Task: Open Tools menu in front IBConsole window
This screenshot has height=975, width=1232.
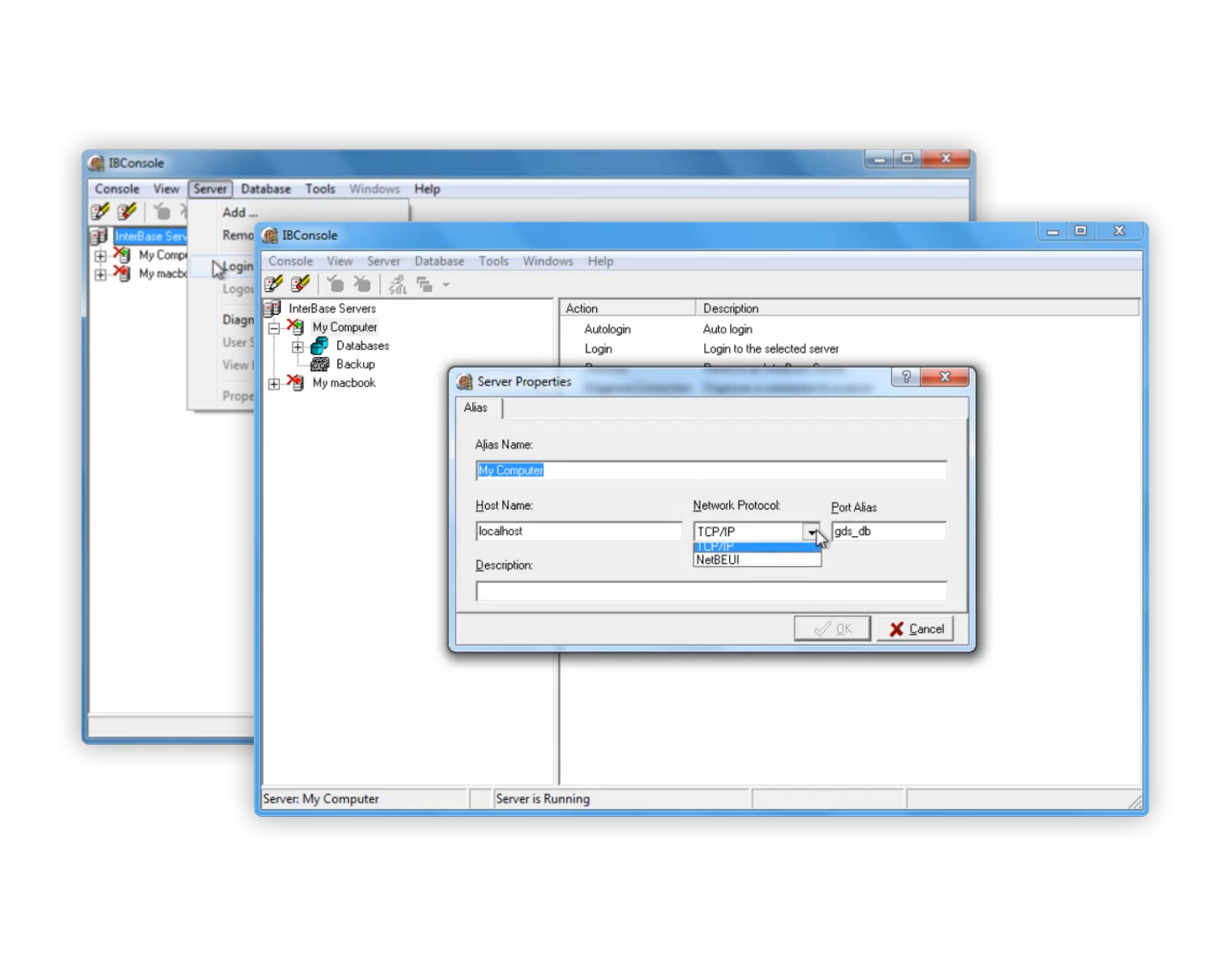Action: pyautogui.click(x=493, y=261)
